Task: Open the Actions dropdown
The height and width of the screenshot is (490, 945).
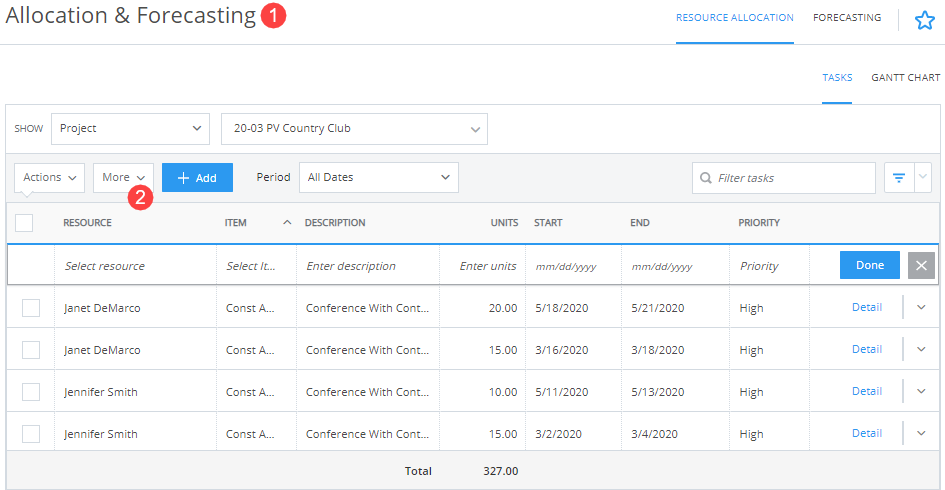Action: (x=49, y=178)
